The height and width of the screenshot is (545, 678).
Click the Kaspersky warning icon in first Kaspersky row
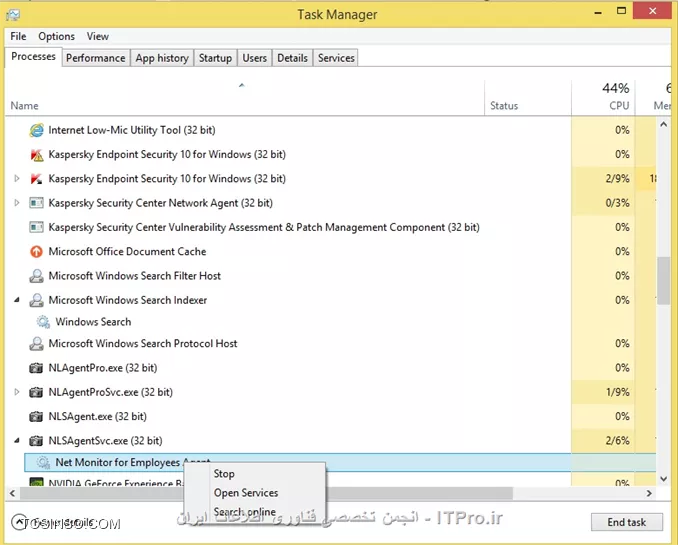(36, 154)
